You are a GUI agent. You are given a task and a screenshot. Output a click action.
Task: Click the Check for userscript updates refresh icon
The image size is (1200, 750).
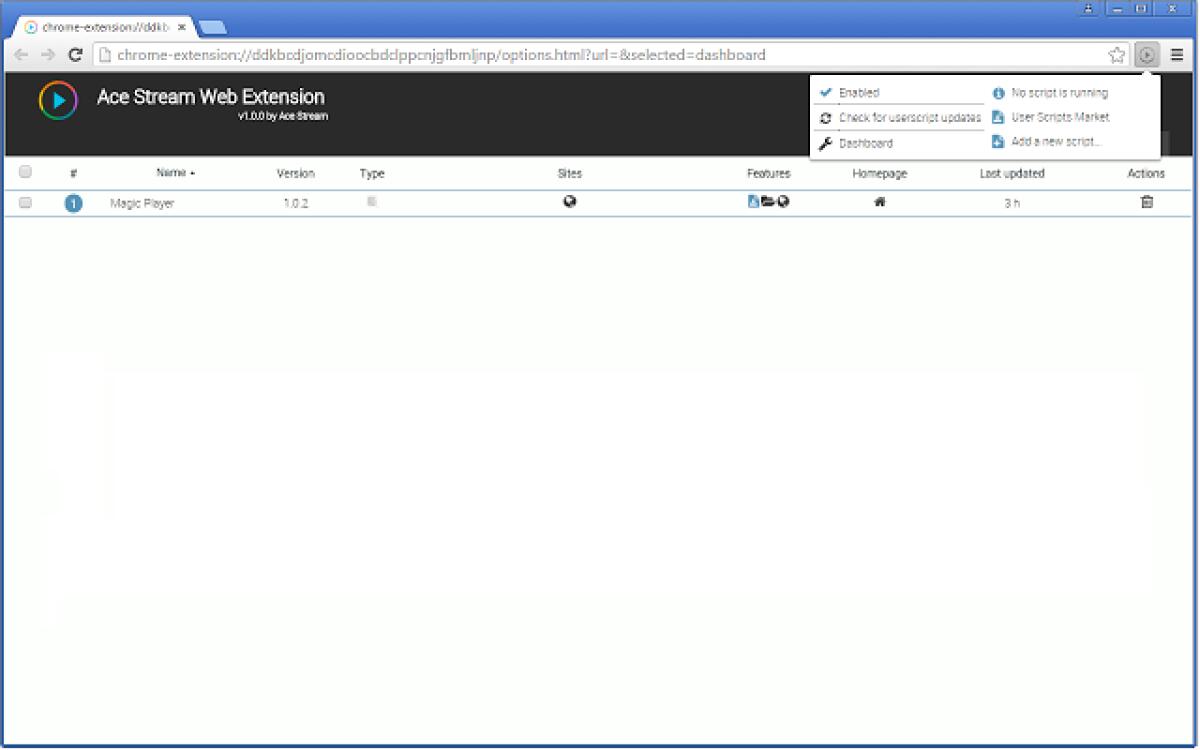827,117
